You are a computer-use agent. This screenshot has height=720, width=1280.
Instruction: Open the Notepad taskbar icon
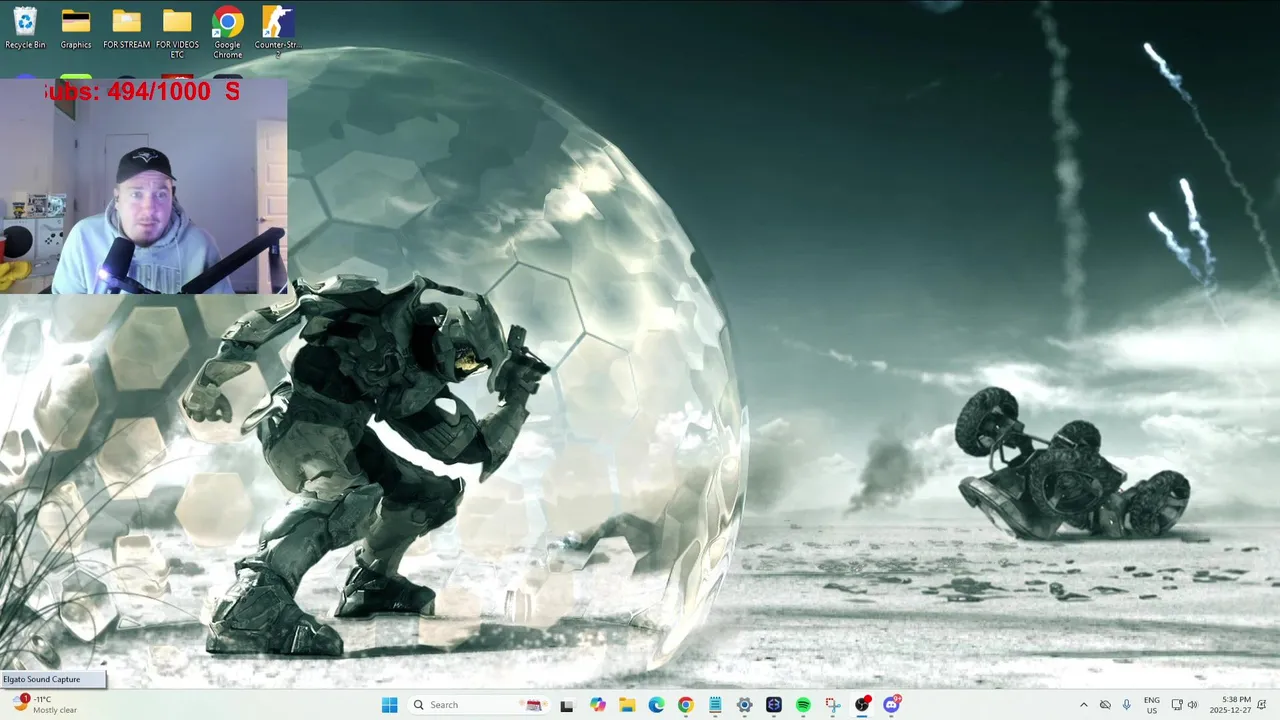(715, 705)
